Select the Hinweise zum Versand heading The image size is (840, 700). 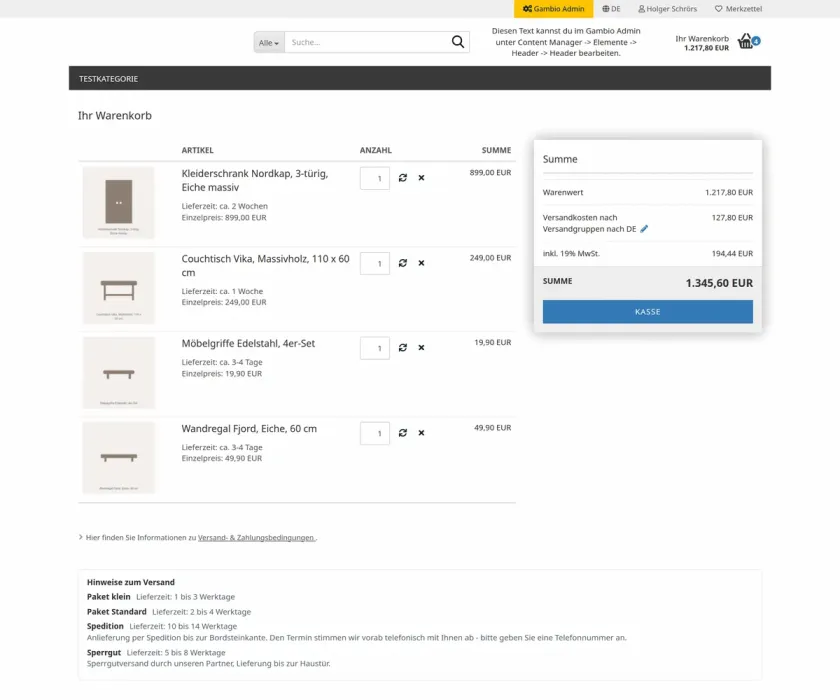coord(131,582)
